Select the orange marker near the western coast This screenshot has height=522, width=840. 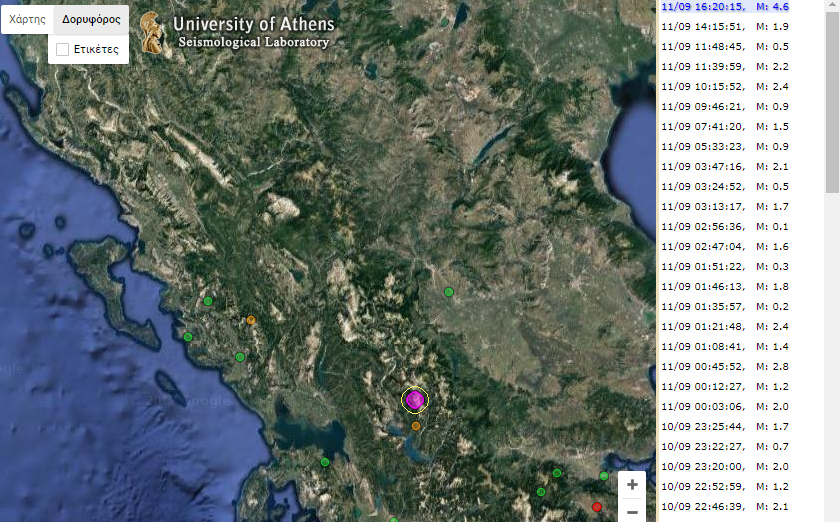pyautogui.click(x=251, y=320)
